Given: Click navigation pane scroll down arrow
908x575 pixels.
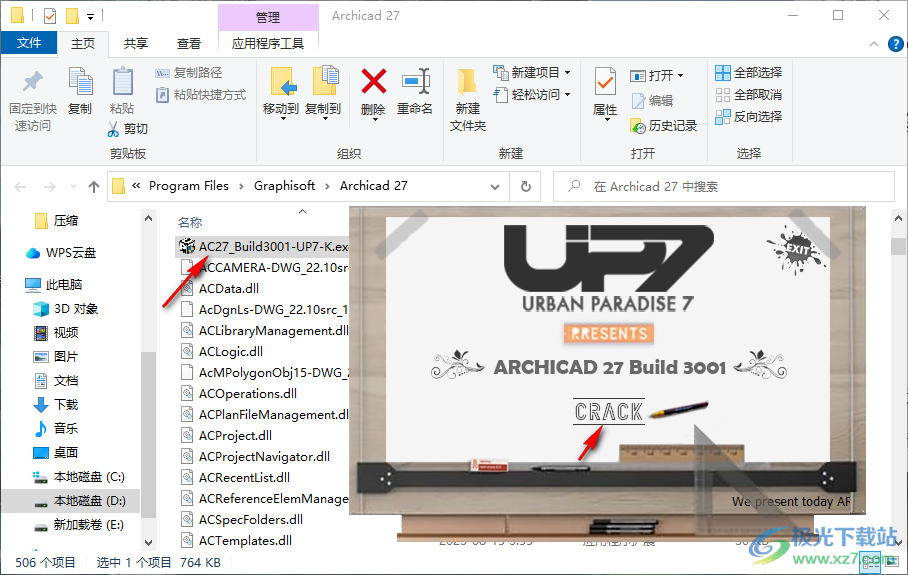Looking at the screenshot, I should click(148, 543).
